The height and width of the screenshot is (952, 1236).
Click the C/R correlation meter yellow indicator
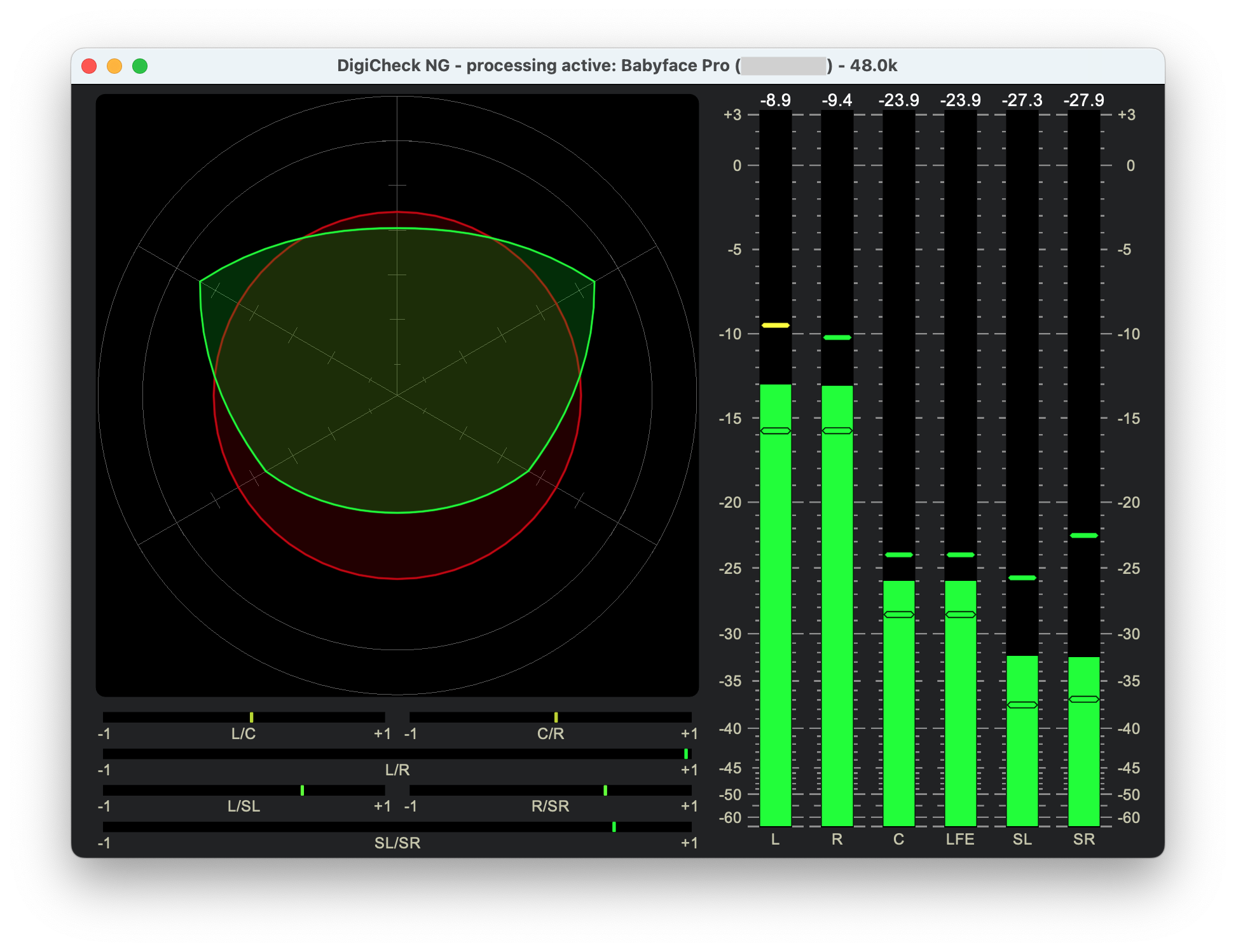tap(556, 717)
